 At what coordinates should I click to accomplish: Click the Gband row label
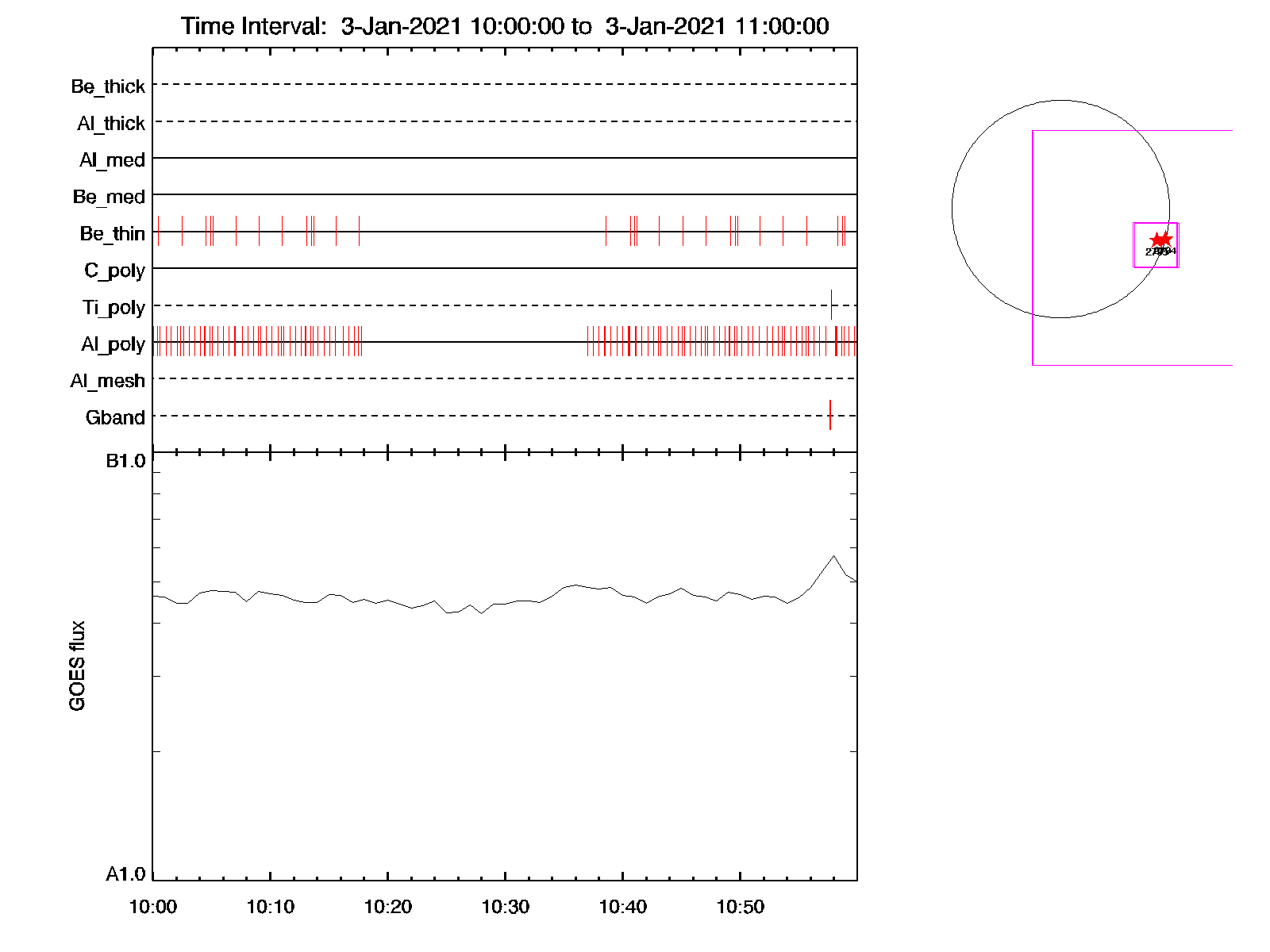coord(115,417)
